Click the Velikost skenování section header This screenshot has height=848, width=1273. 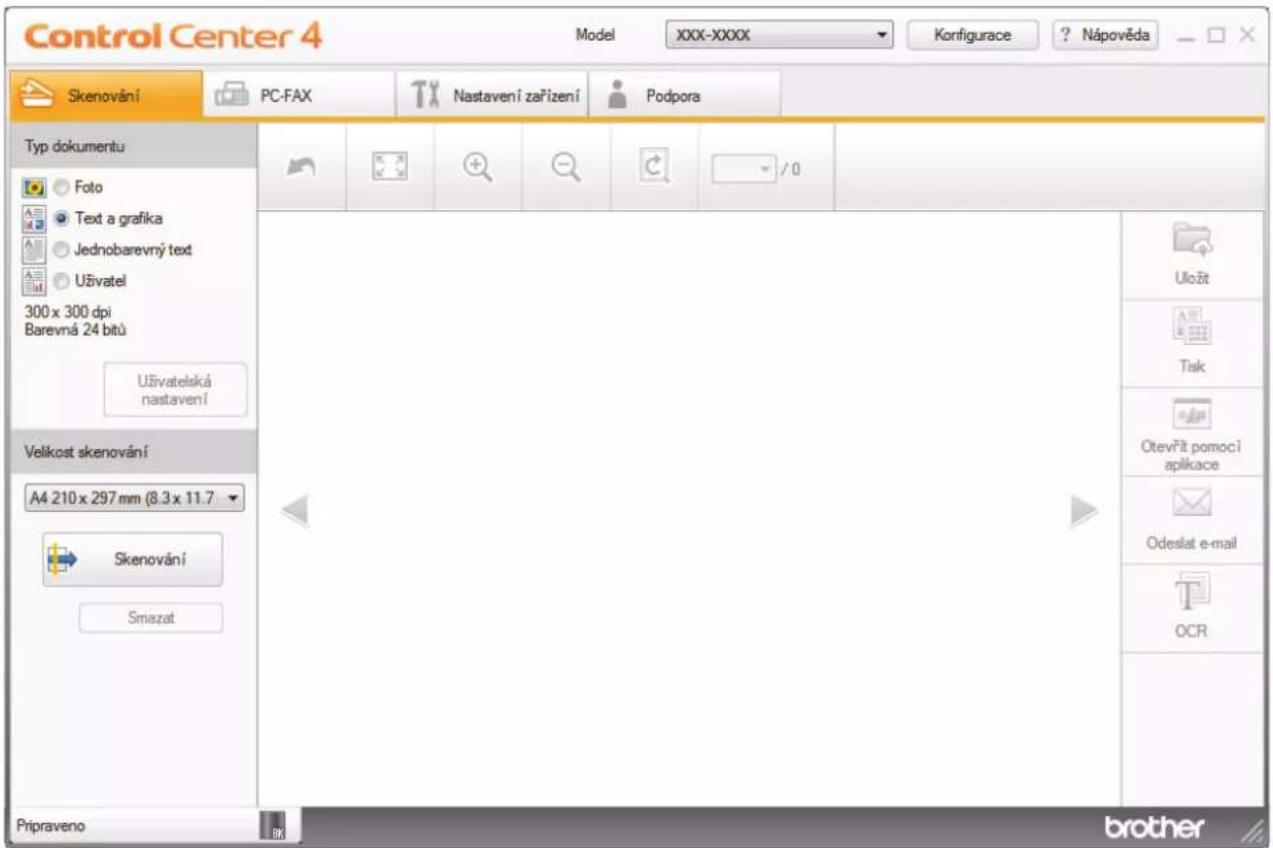tap(134, 452)
